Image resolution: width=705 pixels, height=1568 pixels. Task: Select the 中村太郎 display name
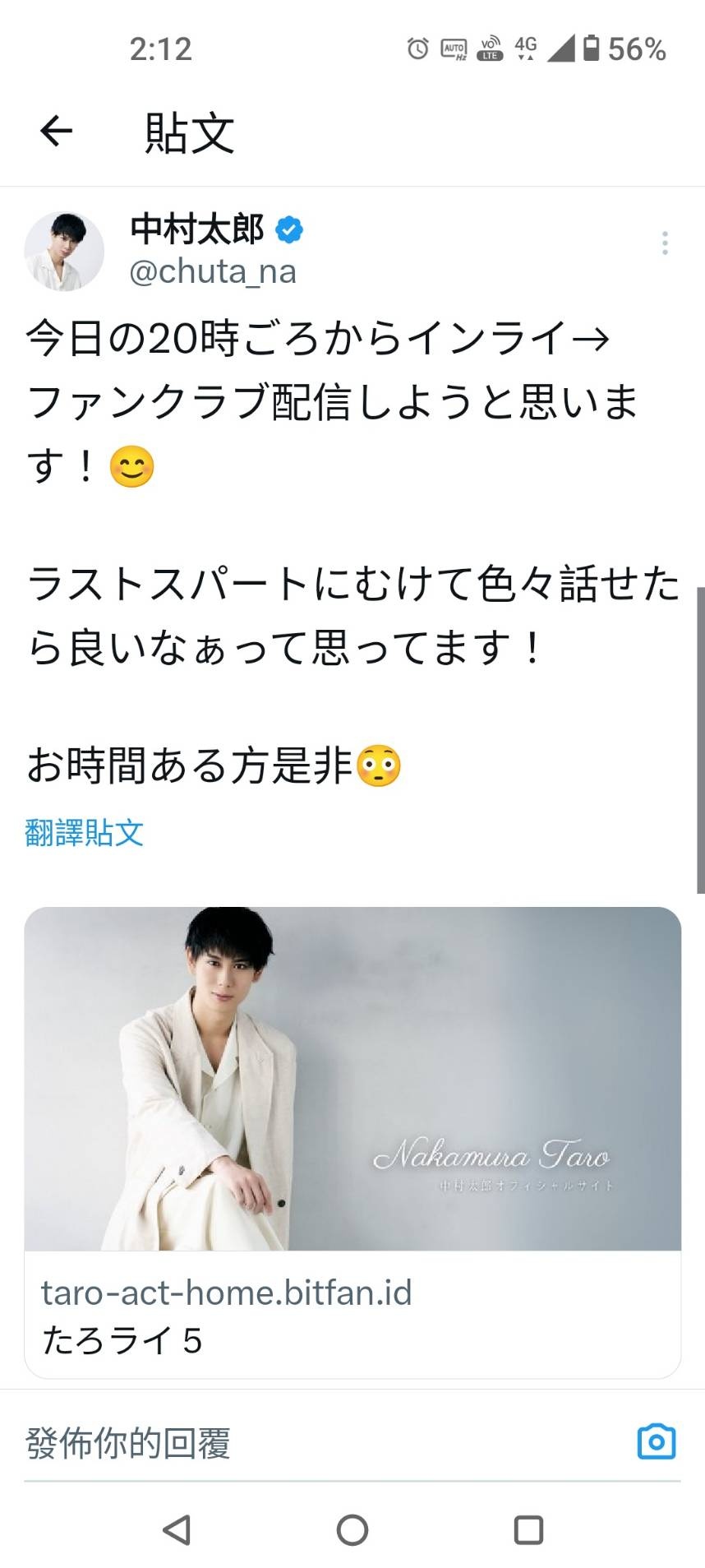pyautogui.click(x=197, y=229)
